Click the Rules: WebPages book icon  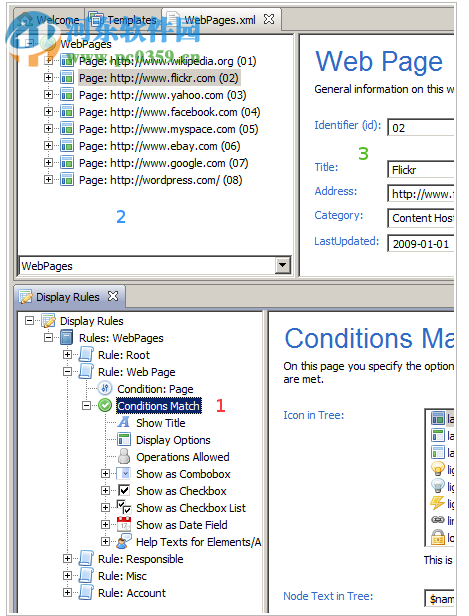[x=67, y=337]
